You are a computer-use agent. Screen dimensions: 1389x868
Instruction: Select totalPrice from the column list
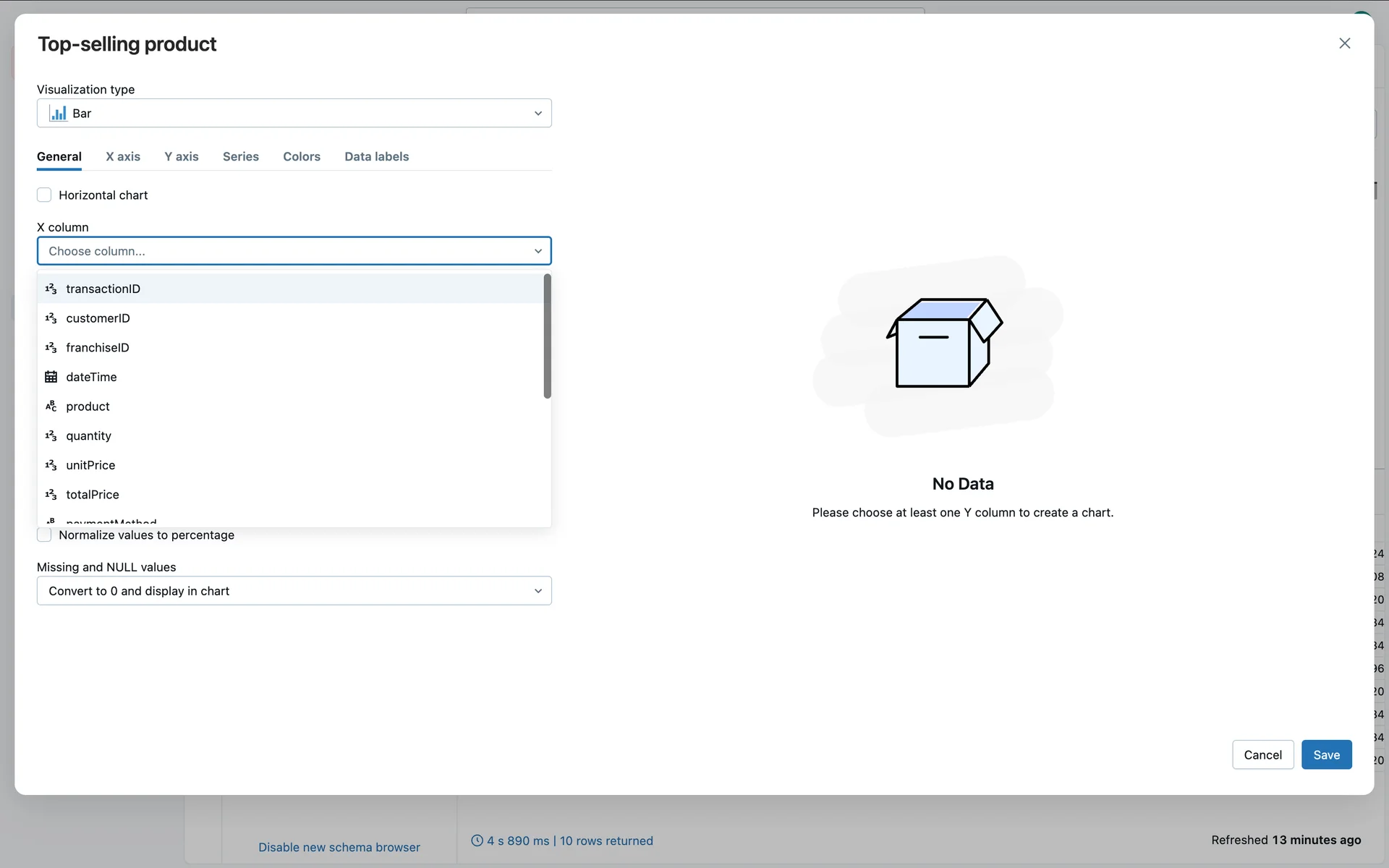pyautogui.click(x=93, y=495)
